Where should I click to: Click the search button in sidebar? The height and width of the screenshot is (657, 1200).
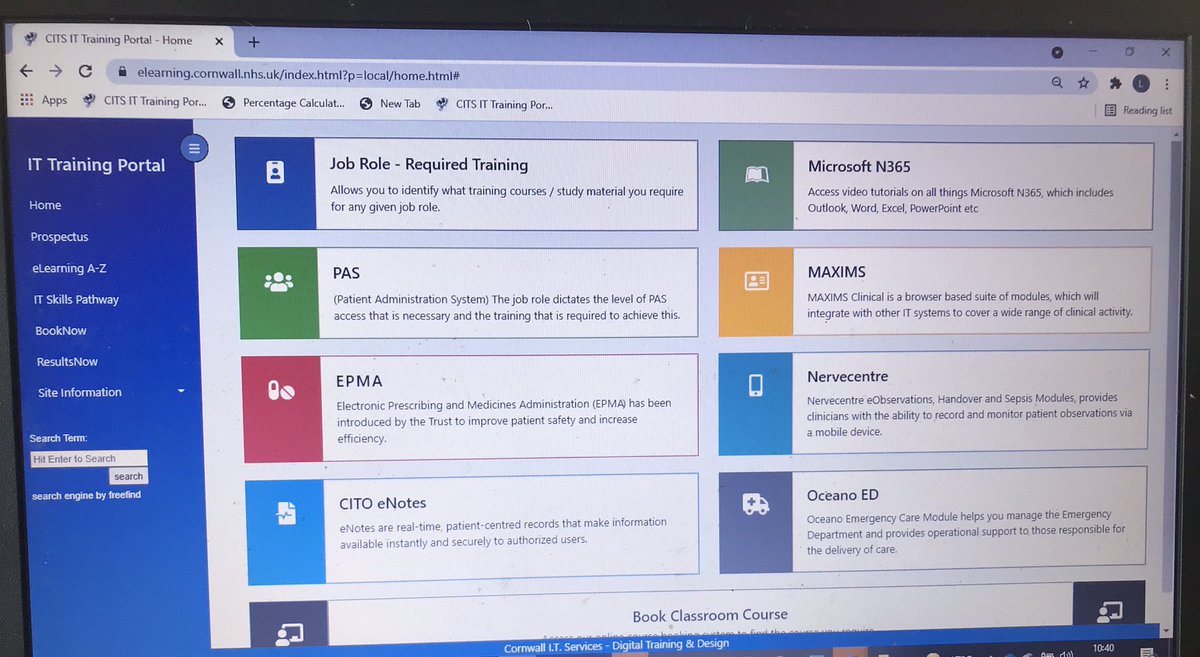pyautogui.click(x=128, y=477)
